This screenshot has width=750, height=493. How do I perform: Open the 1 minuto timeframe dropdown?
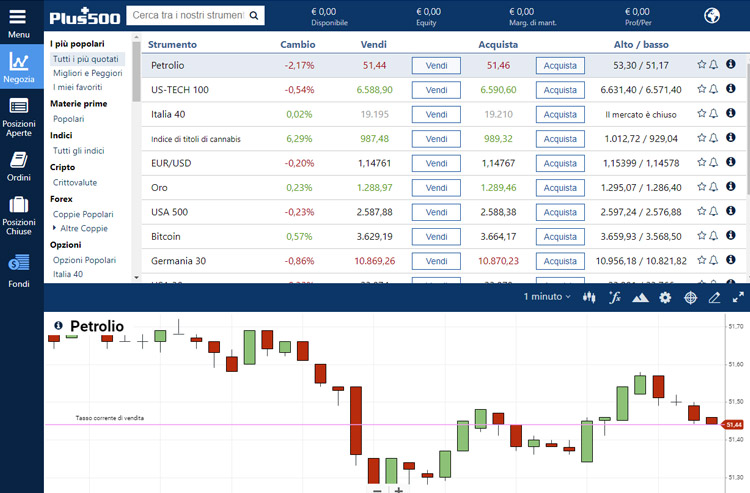click(547, 297)
